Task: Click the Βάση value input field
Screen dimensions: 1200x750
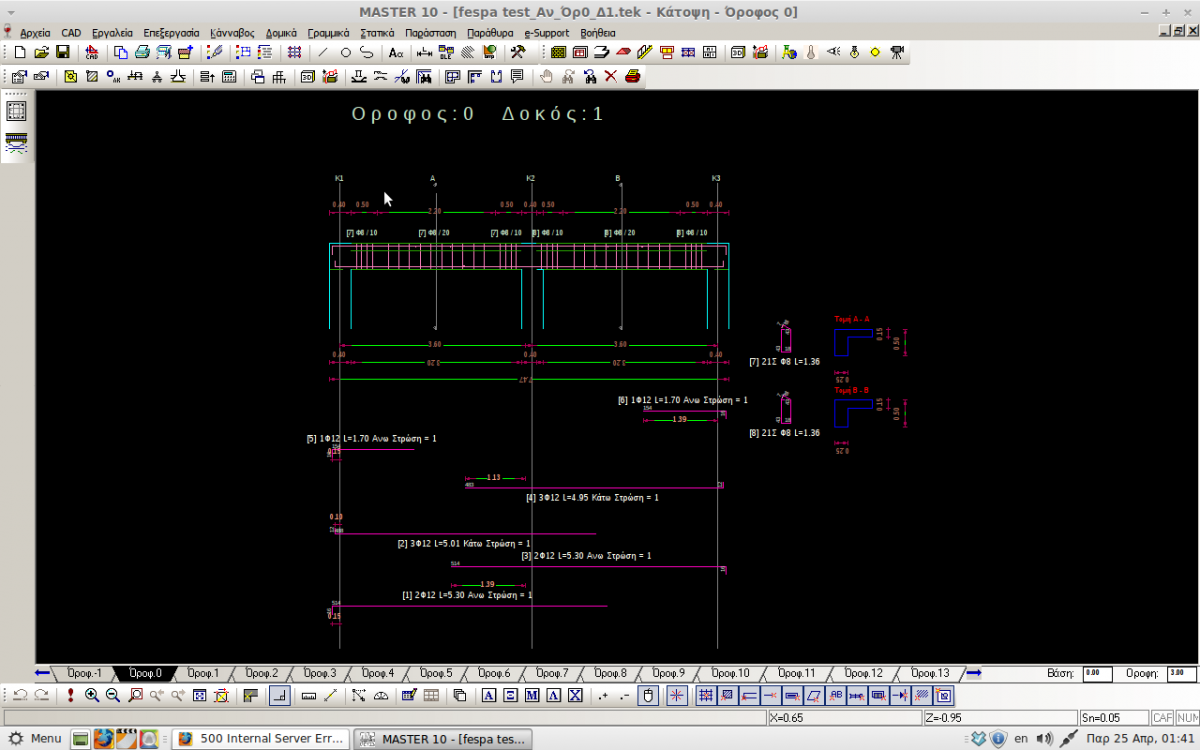Action: [1097, 673]
